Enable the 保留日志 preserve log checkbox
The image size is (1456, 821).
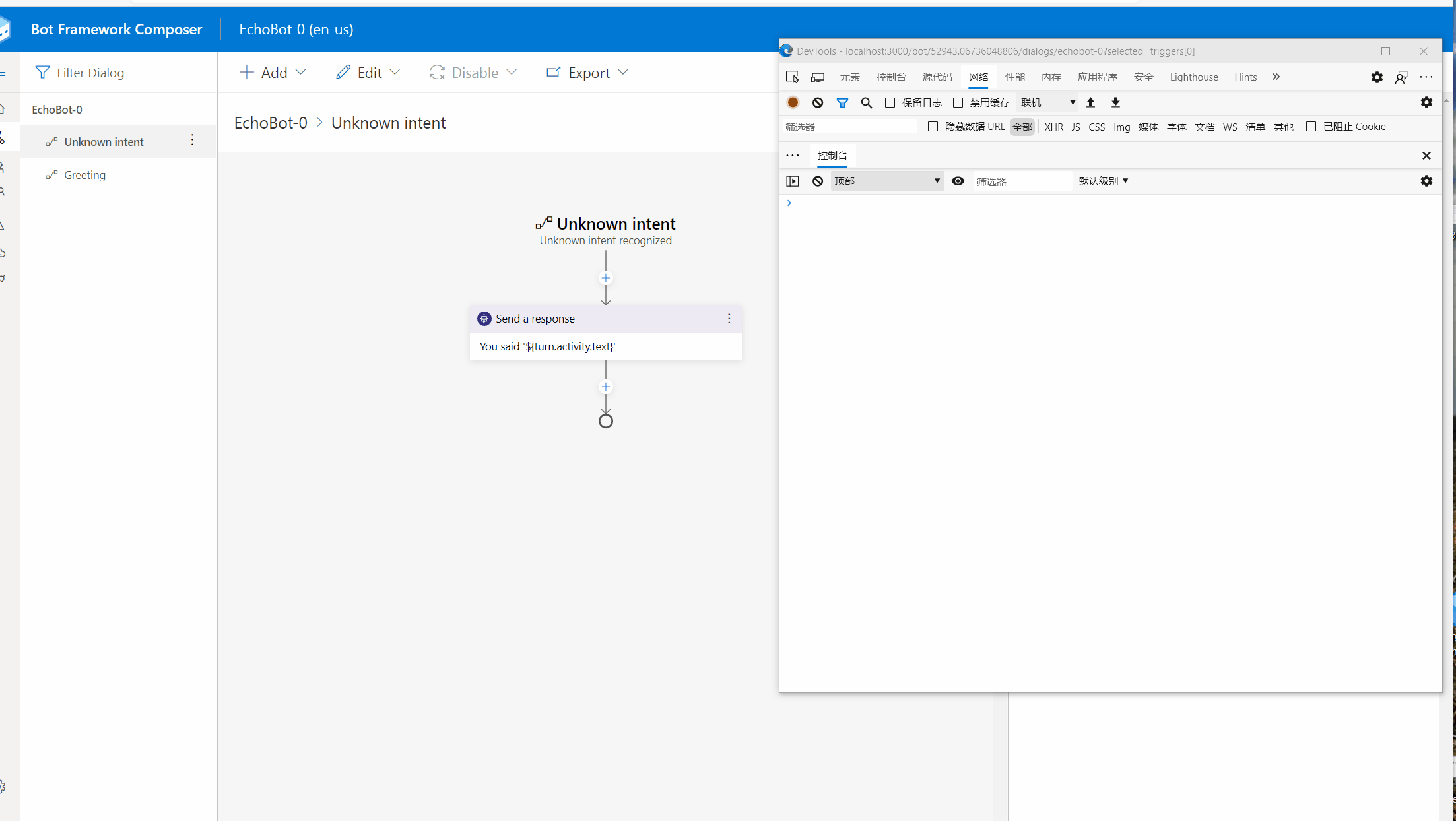coord(890,102)
